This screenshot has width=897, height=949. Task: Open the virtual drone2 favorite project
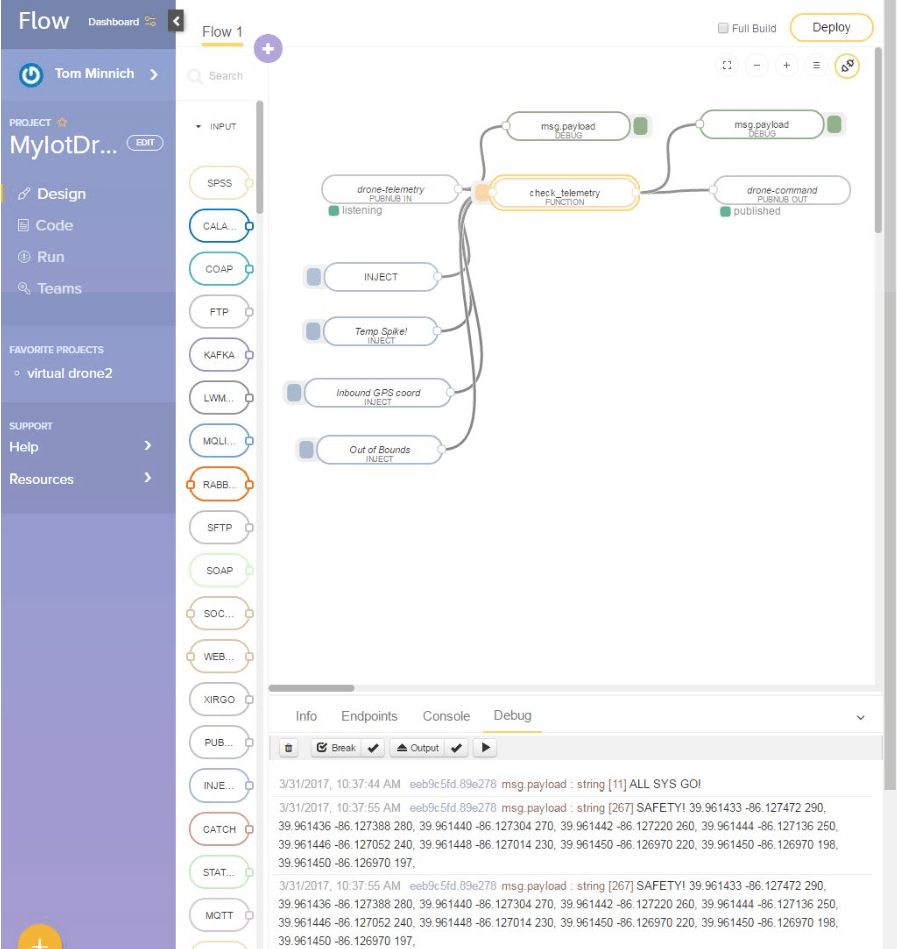tap(69, 373)
